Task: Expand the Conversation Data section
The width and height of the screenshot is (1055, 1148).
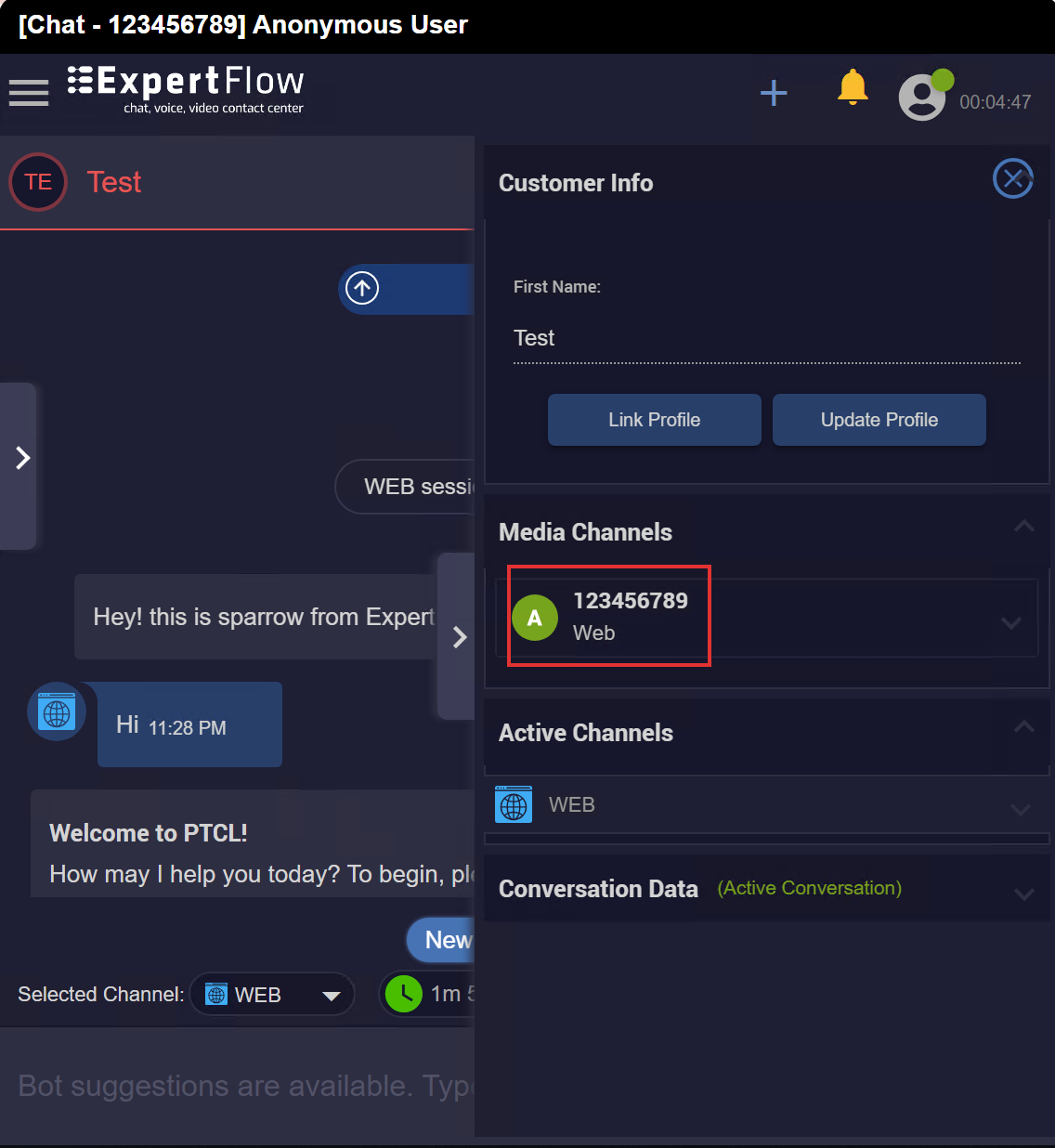Action: (x=1023, y=894)
